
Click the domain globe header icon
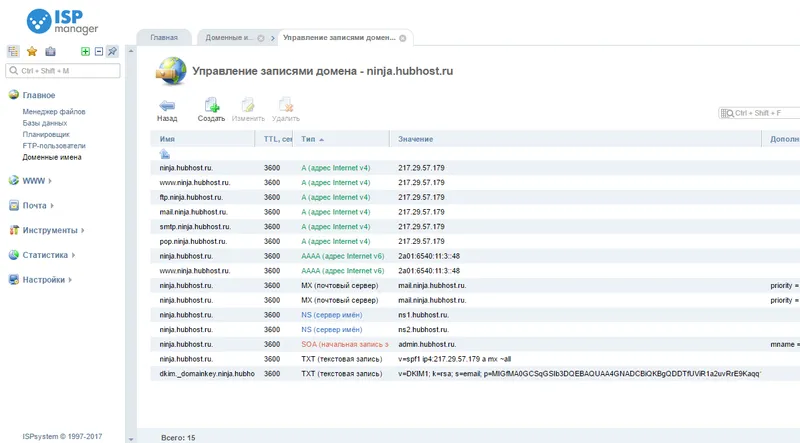[171, 71]
